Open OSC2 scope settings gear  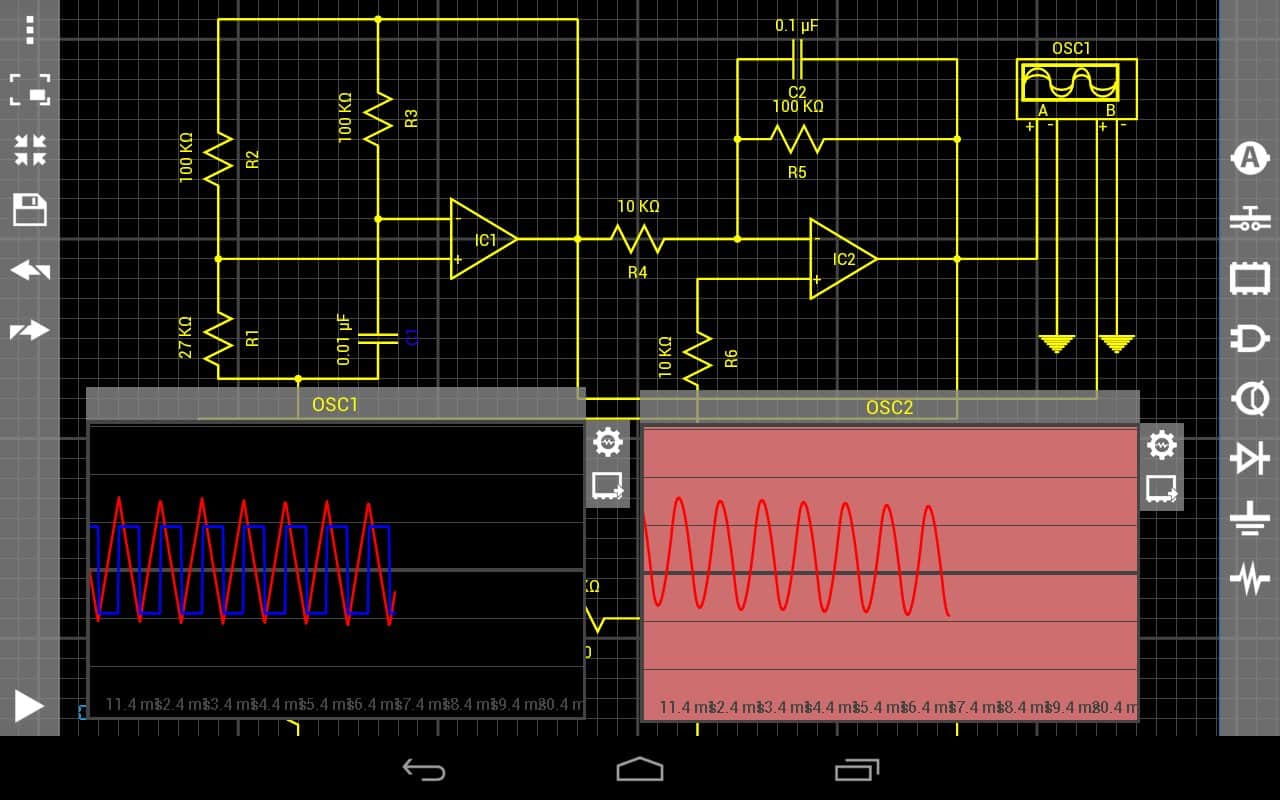point(1161,445)
